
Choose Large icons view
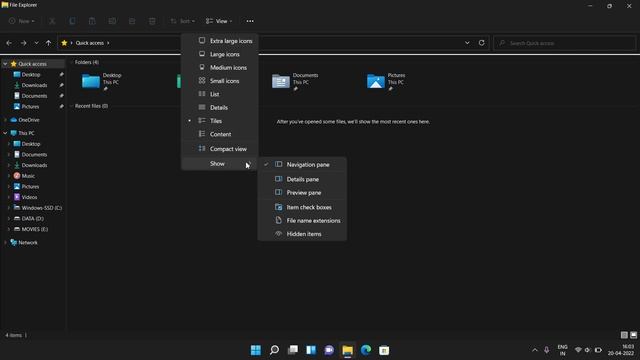point(220,54)
